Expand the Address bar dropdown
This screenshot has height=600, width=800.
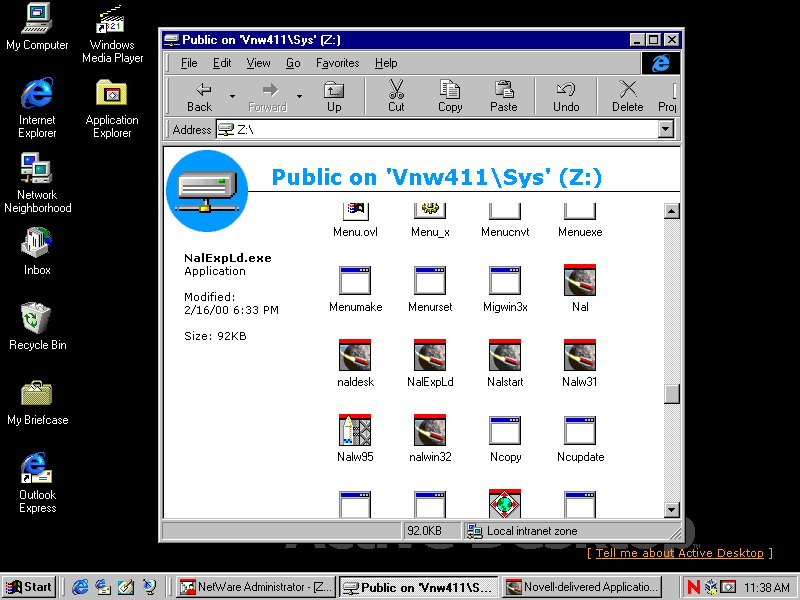(x=665, y=130)
